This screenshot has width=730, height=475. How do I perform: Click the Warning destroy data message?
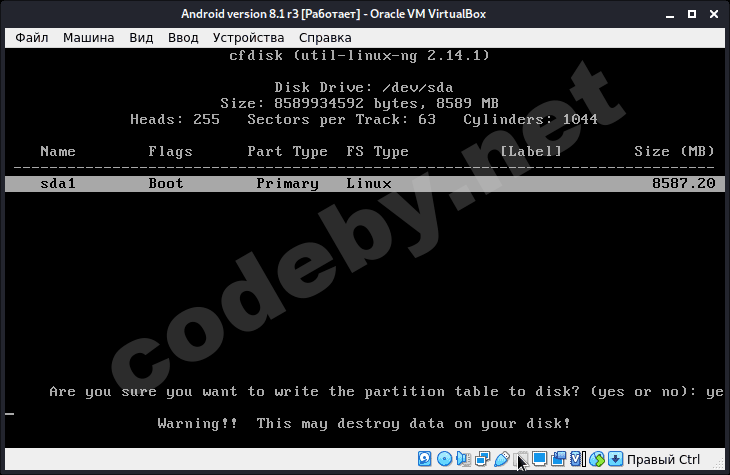(x=364, y=423)
